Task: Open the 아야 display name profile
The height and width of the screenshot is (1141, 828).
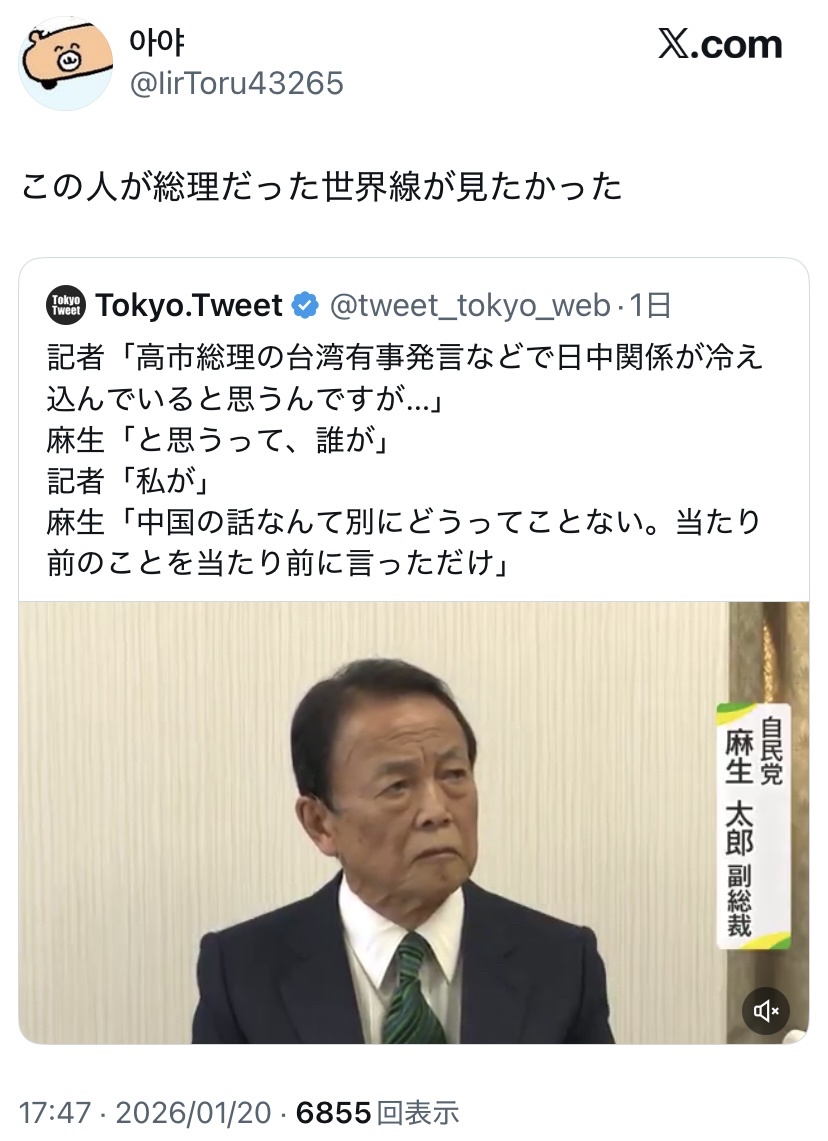Action: click(x=156, y=42)
